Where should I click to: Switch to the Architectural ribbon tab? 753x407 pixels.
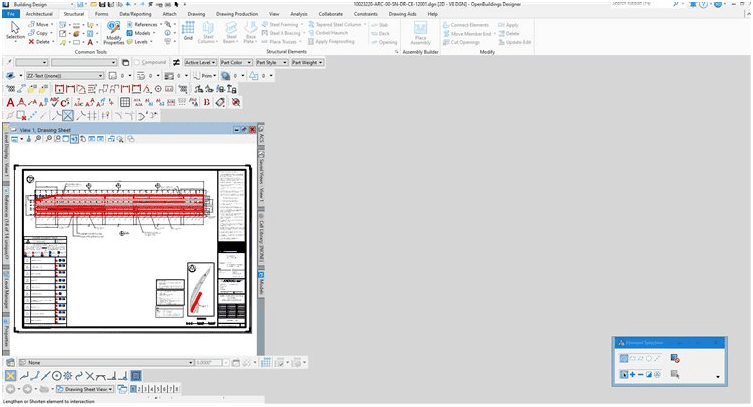[39, 14]
